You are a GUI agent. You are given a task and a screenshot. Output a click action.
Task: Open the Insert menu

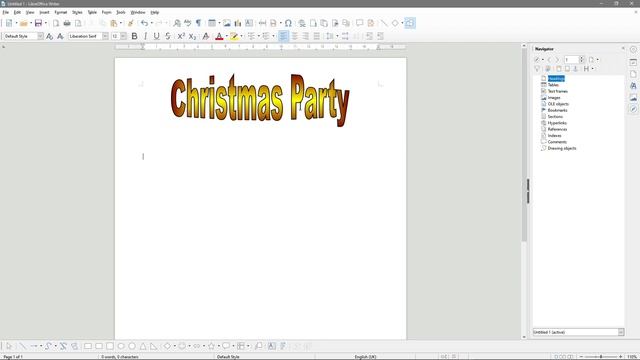click(44, 13)
